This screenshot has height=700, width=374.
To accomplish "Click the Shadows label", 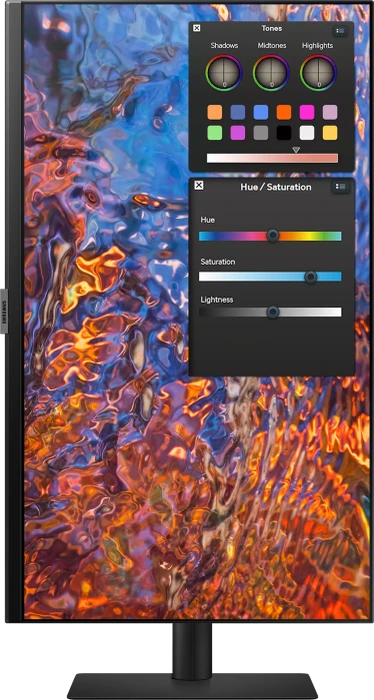I will tap(224, 46).
